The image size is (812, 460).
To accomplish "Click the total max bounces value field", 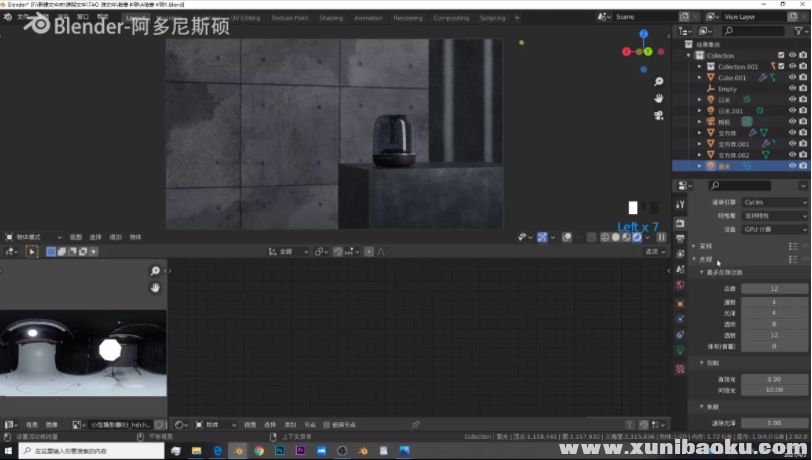I will 774,288.
